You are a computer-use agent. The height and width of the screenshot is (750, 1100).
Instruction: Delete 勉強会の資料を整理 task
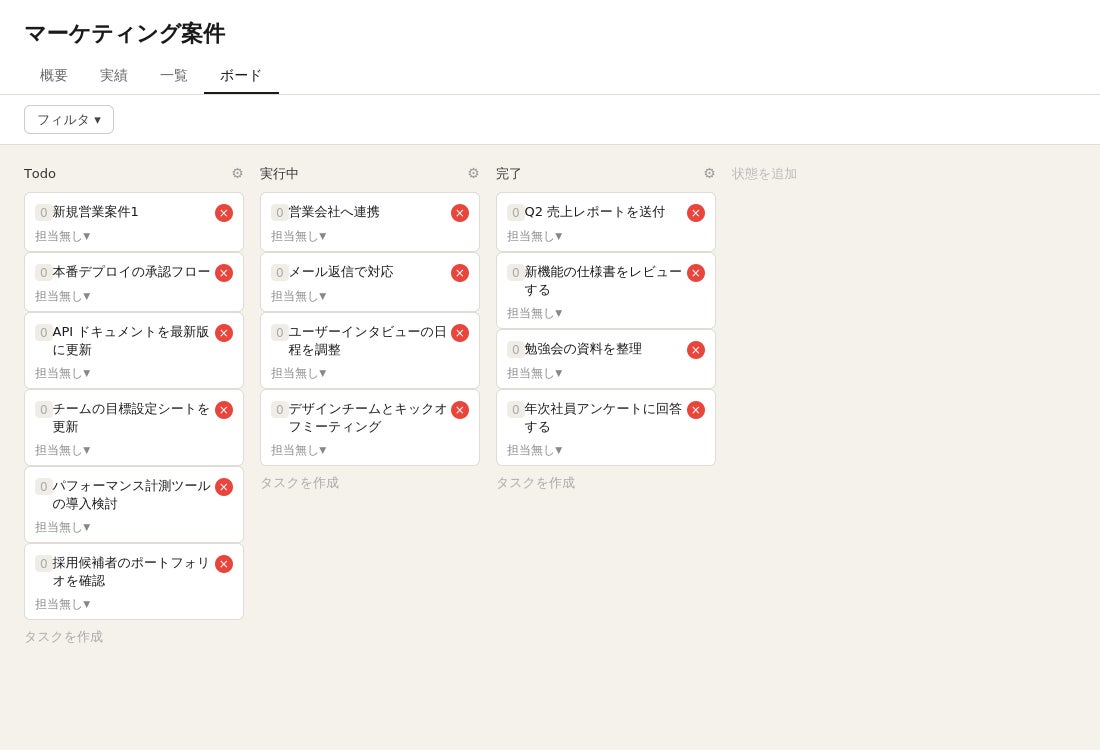click(x=696, y=350)
